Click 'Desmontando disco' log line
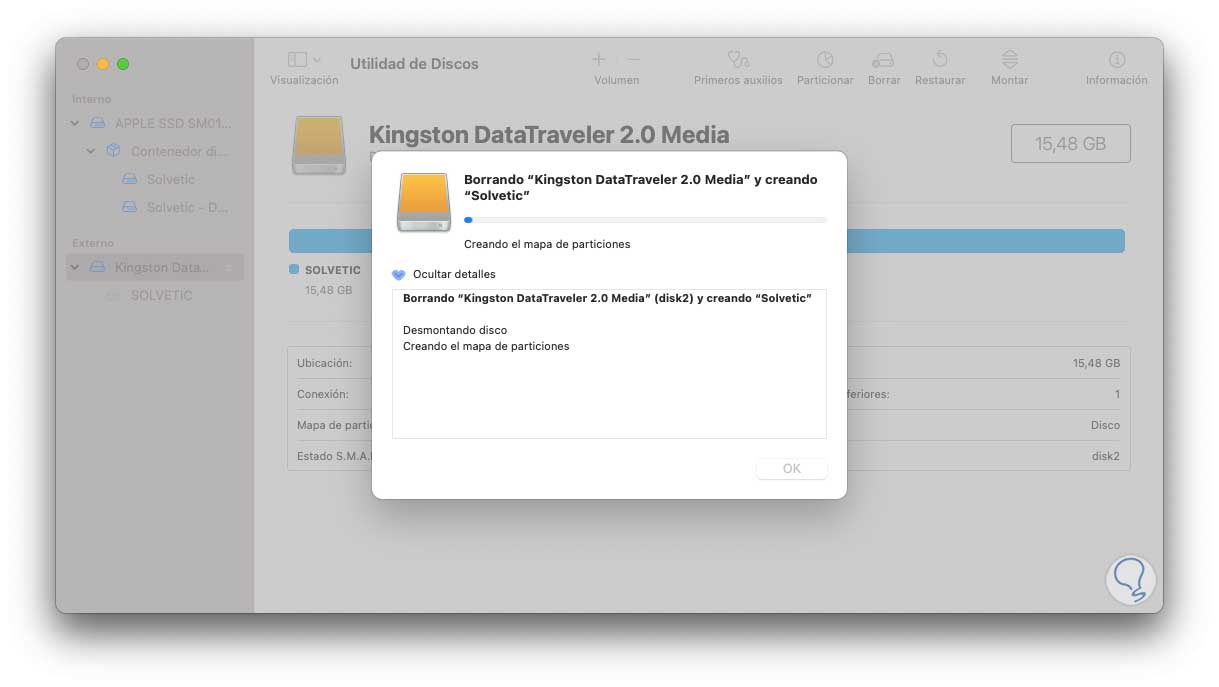The width and height of the screenshot is (1219, 687). click(x=455, y=330)
